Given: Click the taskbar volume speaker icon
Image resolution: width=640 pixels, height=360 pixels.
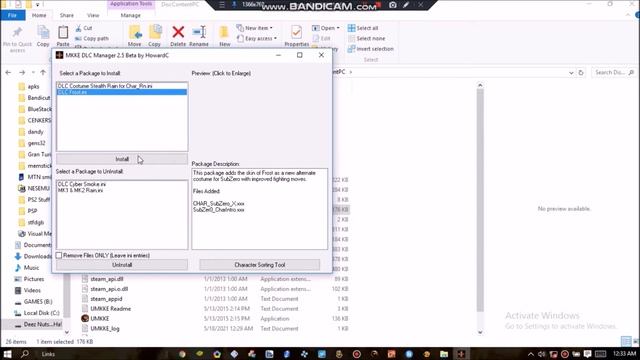Looking at the screenshot, I should (x=542, y=354).
